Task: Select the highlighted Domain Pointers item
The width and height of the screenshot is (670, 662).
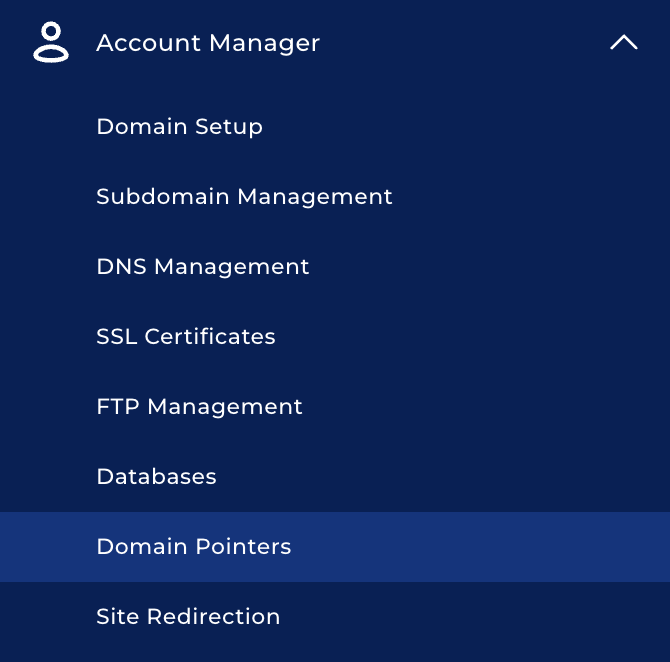Action: 194,547
